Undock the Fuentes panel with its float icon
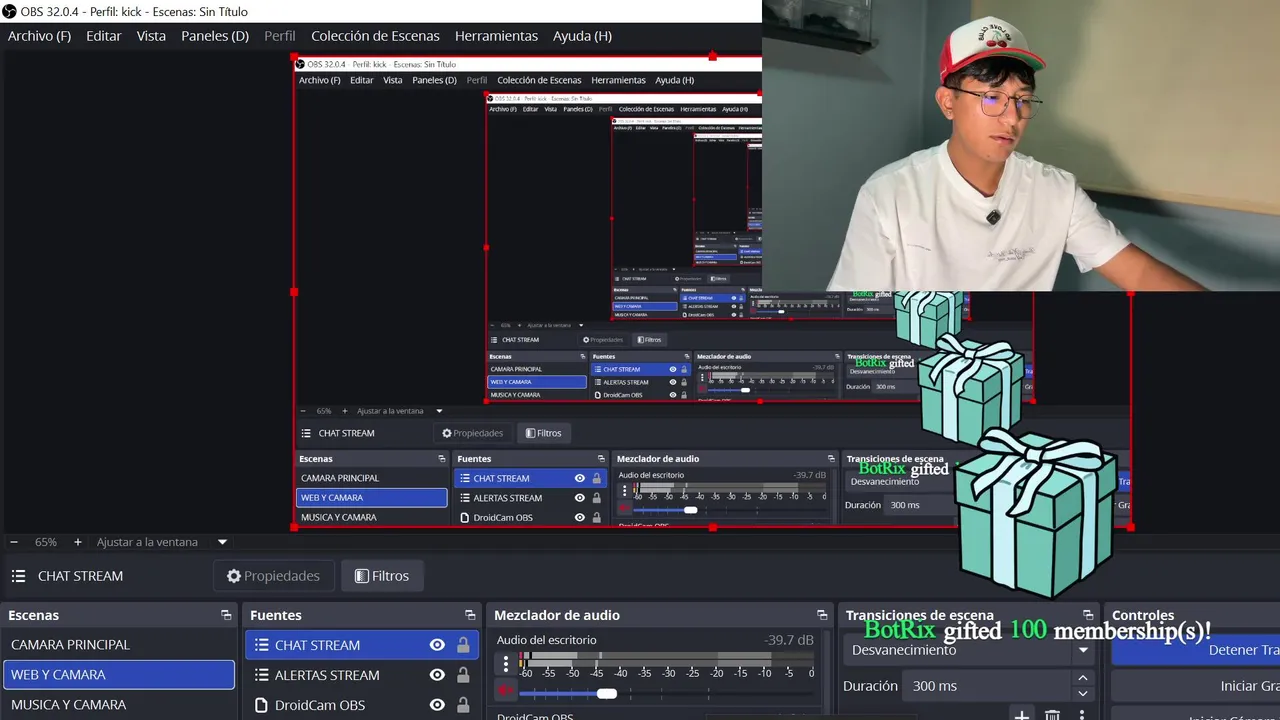The image size is (1280, 720). (x=470, y=615)
